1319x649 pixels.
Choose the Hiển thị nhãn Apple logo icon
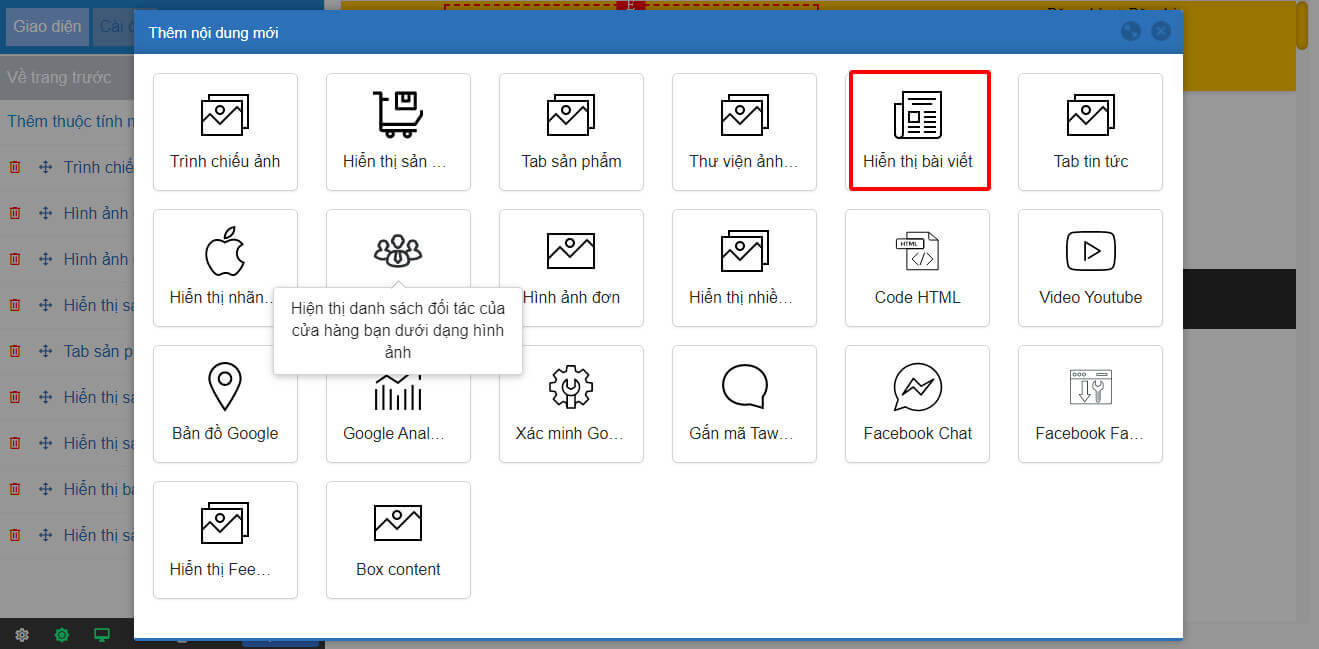(225, 251)
